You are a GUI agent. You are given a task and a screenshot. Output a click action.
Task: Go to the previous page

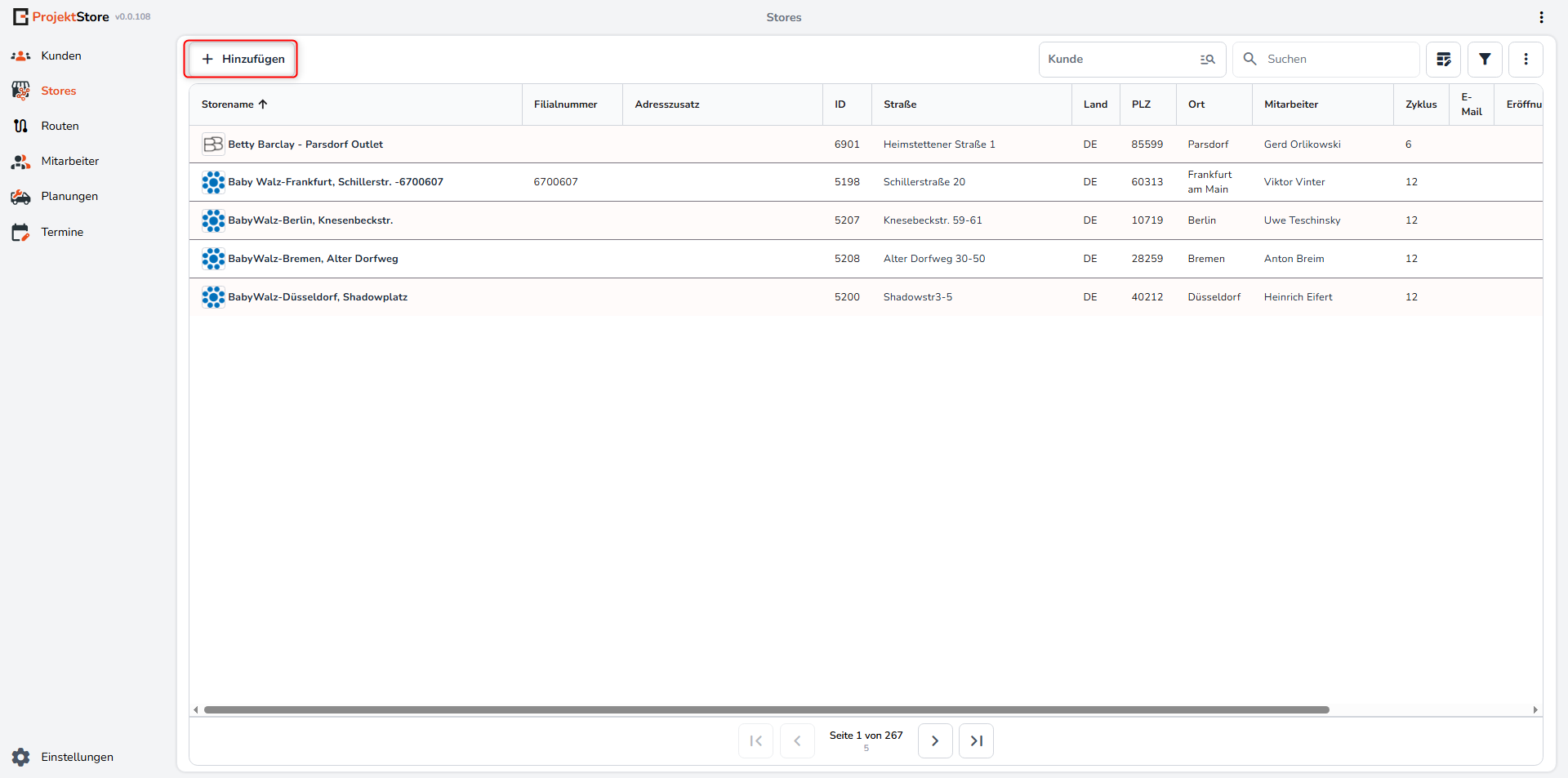click(797, 740)
